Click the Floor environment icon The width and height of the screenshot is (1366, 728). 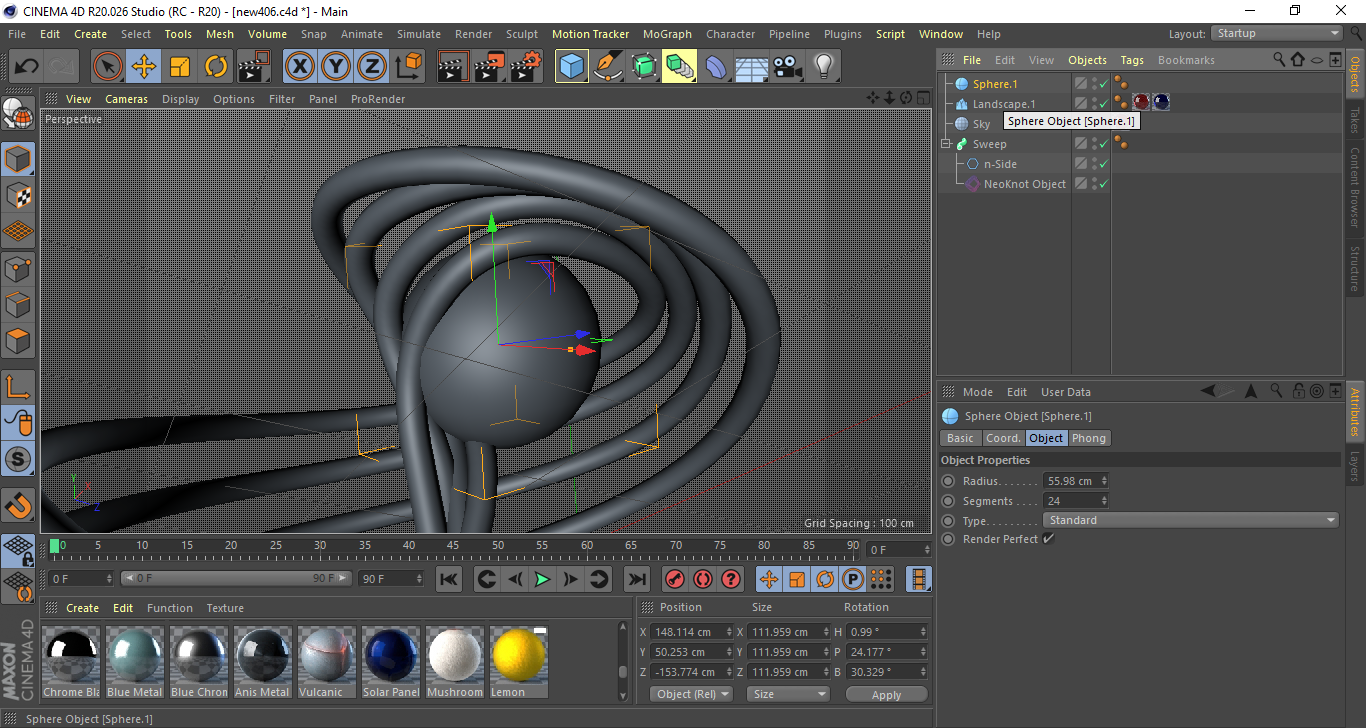pyautogui.click(x=752, y=67)
